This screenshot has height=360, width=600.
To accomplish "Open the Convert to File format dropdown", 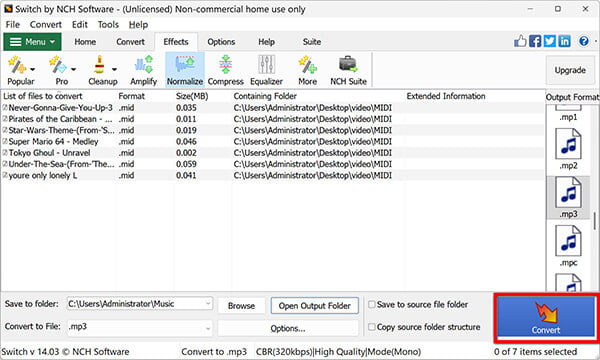I will click(x=208, y=328).
